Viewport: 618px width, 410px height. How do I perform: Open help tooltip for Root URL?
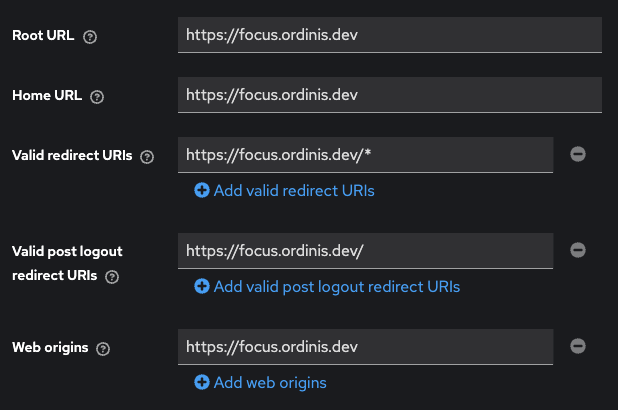[90, 37]
